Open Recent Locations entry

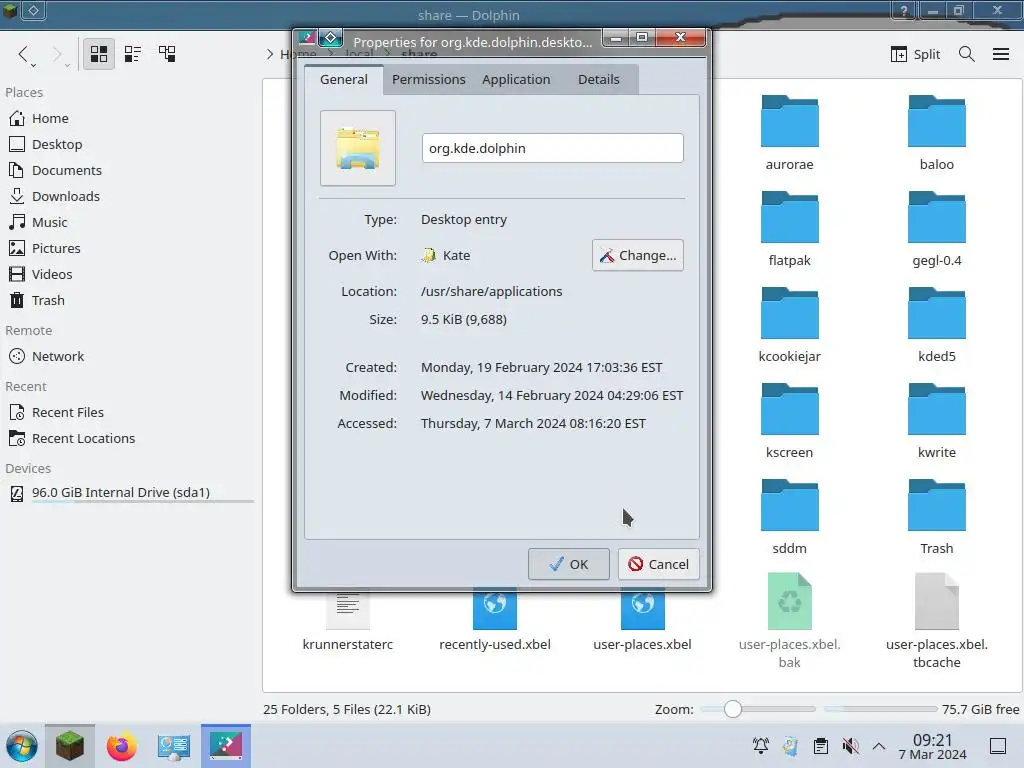click(x=72, y=439)
